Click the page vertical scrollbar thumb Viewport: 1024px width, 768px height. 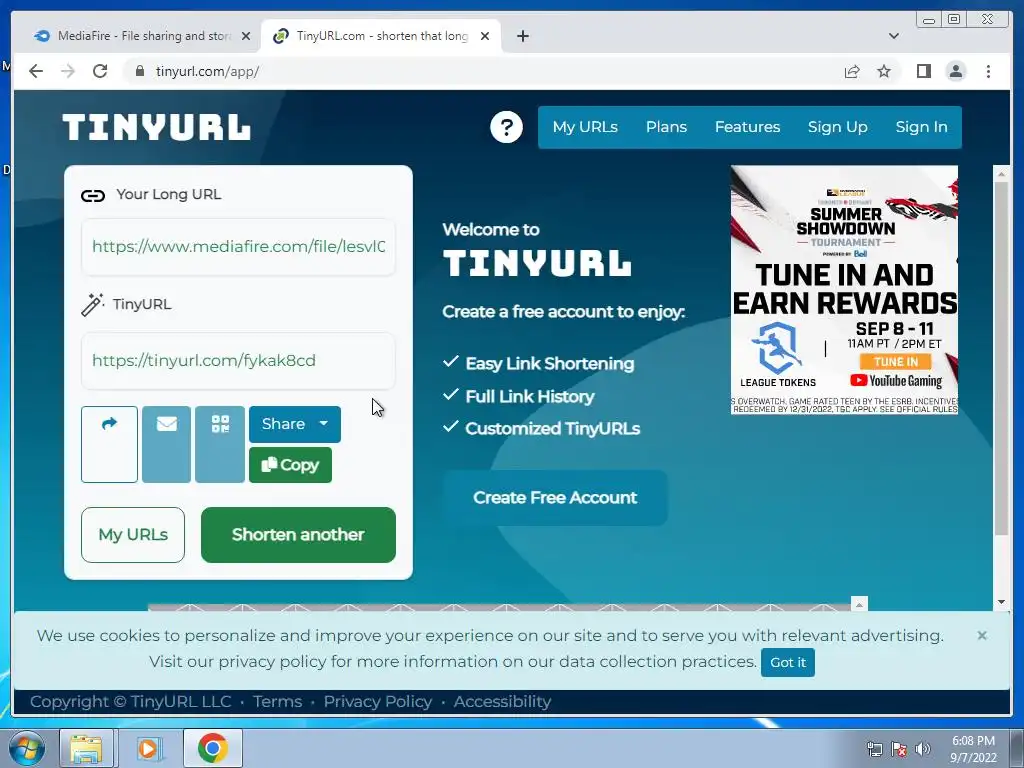(x=1001, y=358)
